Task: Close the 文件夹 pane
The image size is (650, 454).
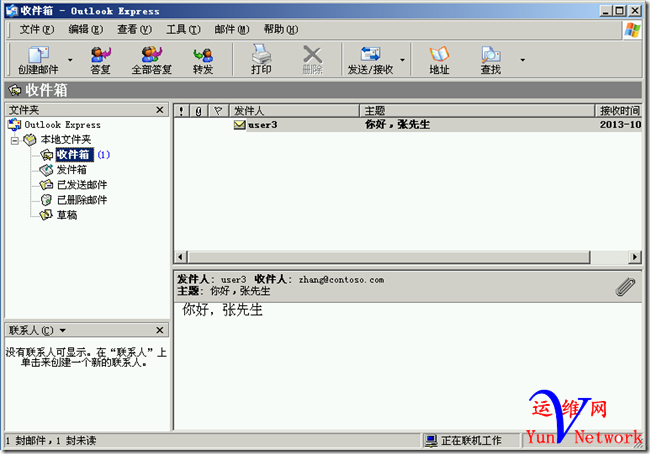Action: coord(160,109)
